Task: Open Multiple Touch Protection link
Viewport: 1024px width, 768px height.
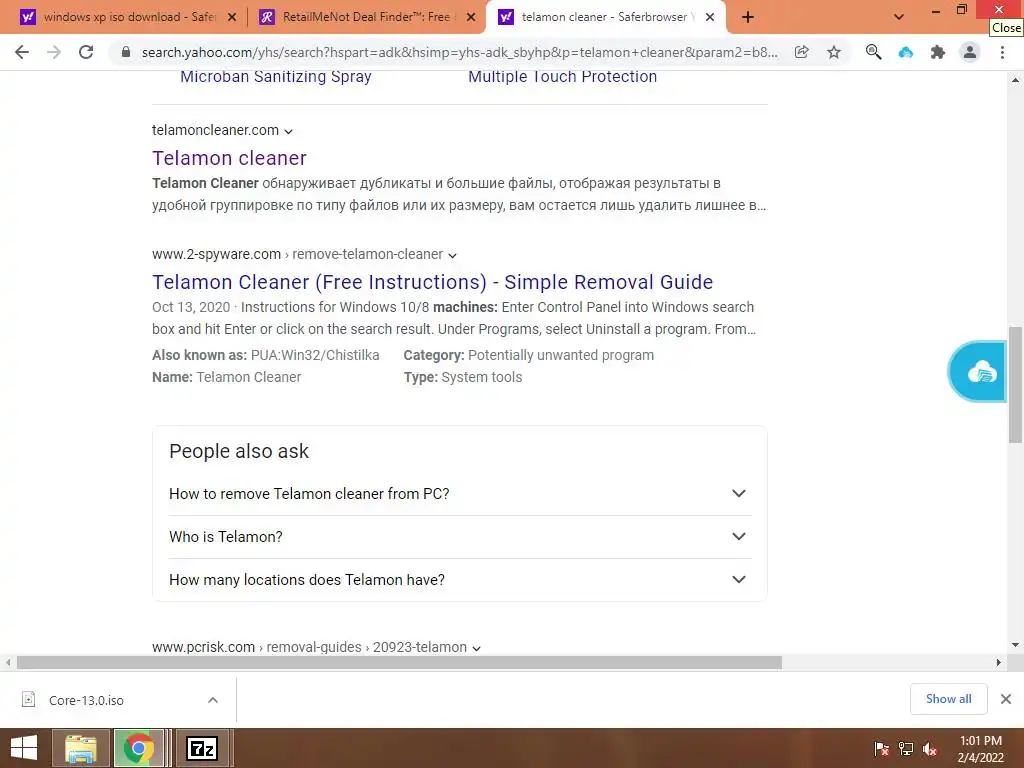Action: click(562, 76)
